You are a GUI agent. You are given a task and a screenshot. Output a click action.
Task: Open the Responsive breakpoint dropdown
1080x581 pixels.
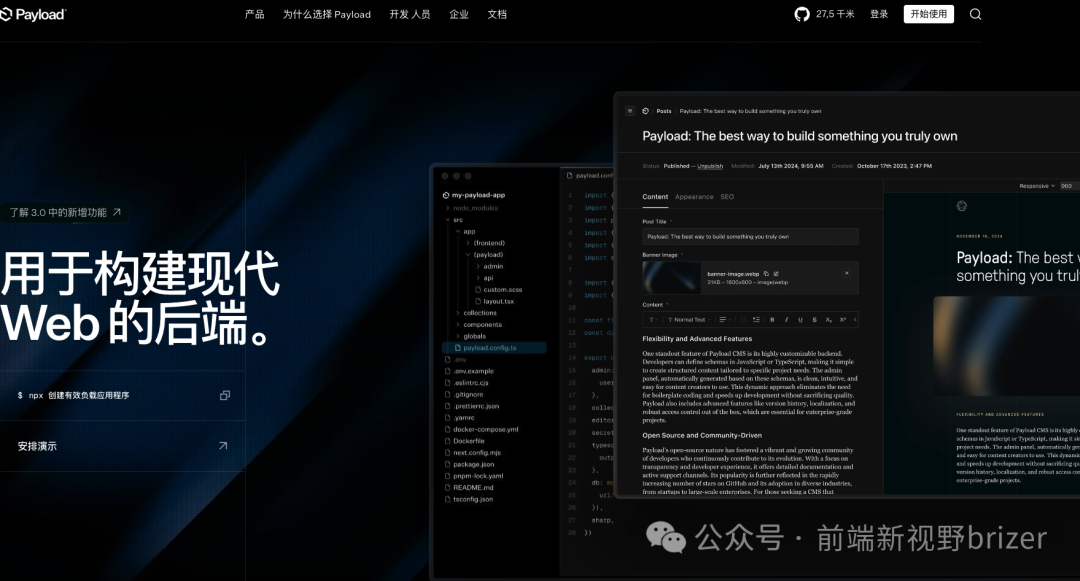(x=1037, y=186)
